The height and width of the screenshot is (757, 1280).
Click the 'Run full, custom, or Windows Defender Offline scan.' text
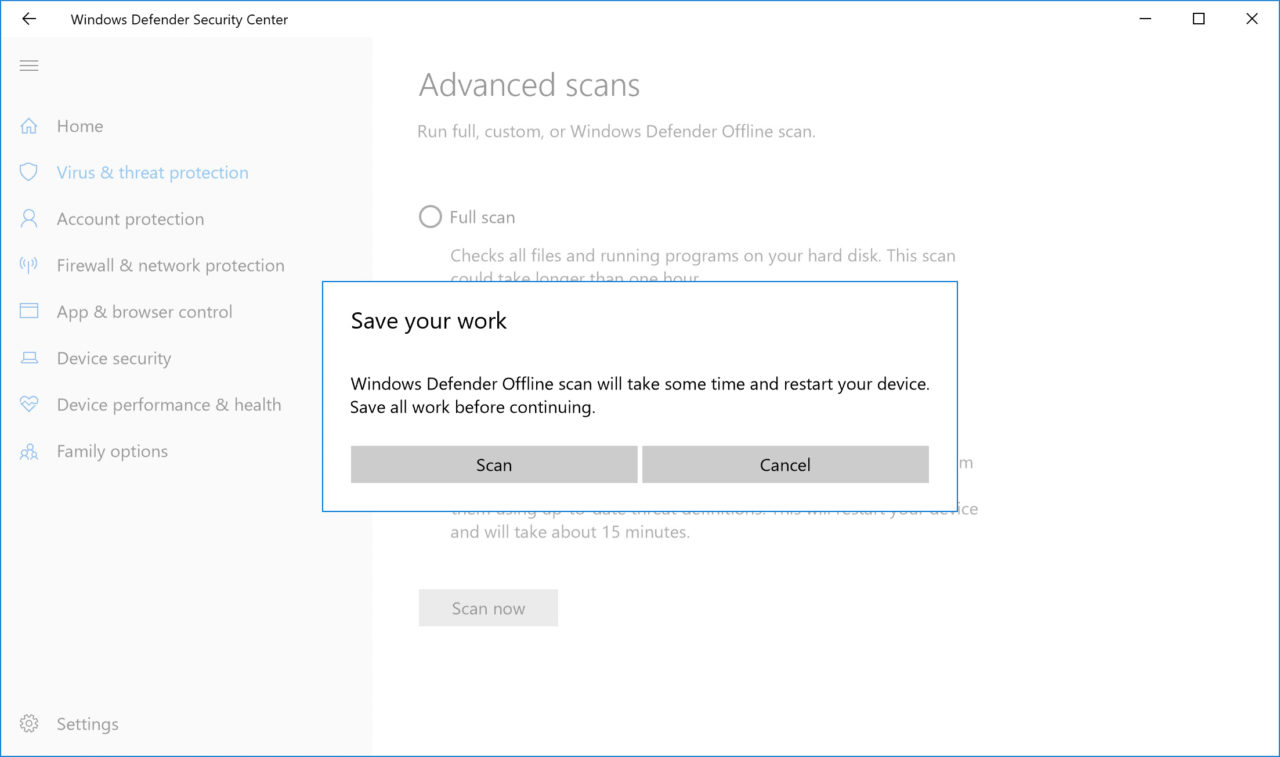click(616, 131)
